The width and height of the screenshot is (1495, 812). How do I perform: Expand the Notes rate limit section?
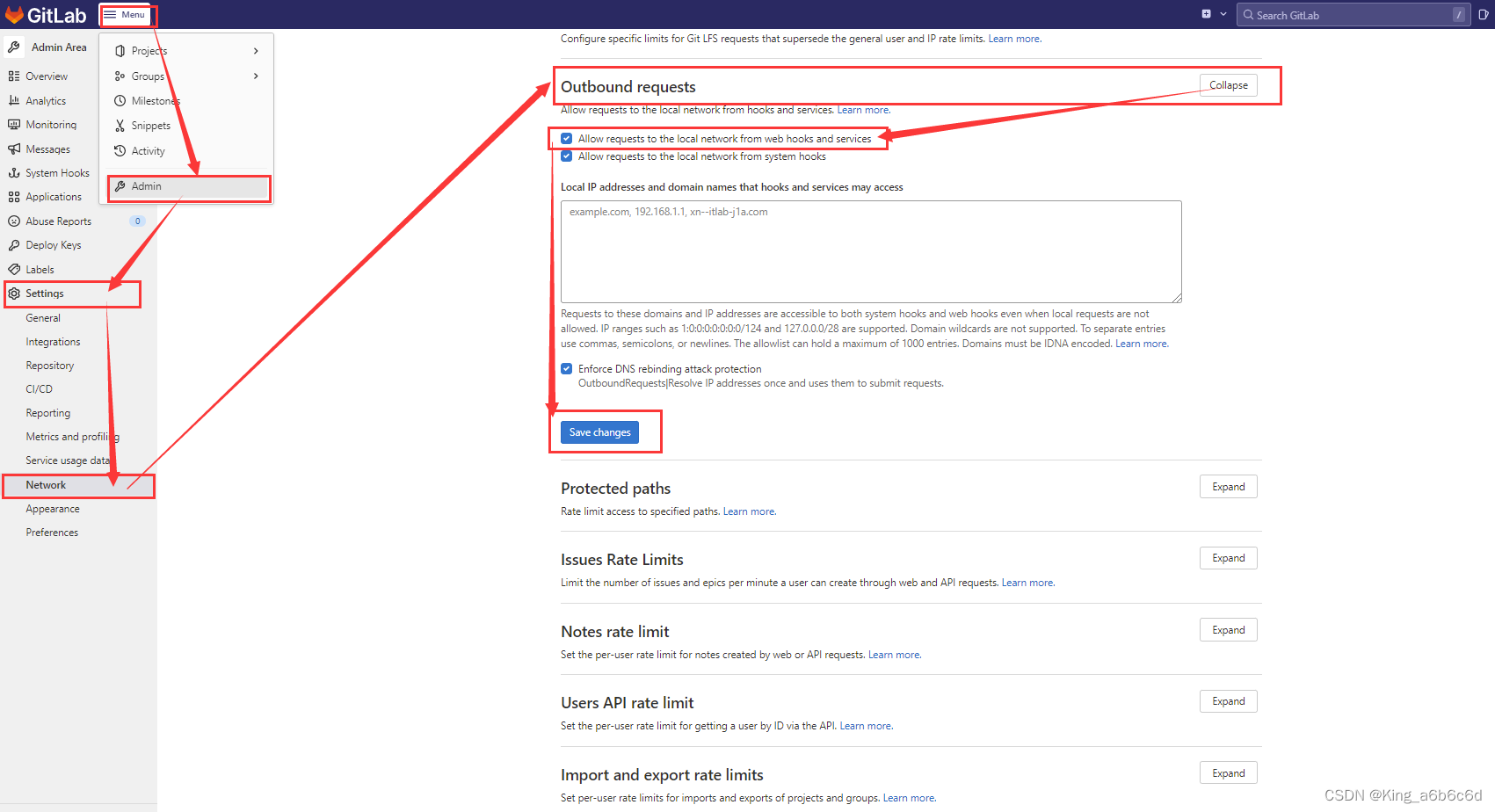(x=1228, y=630)
